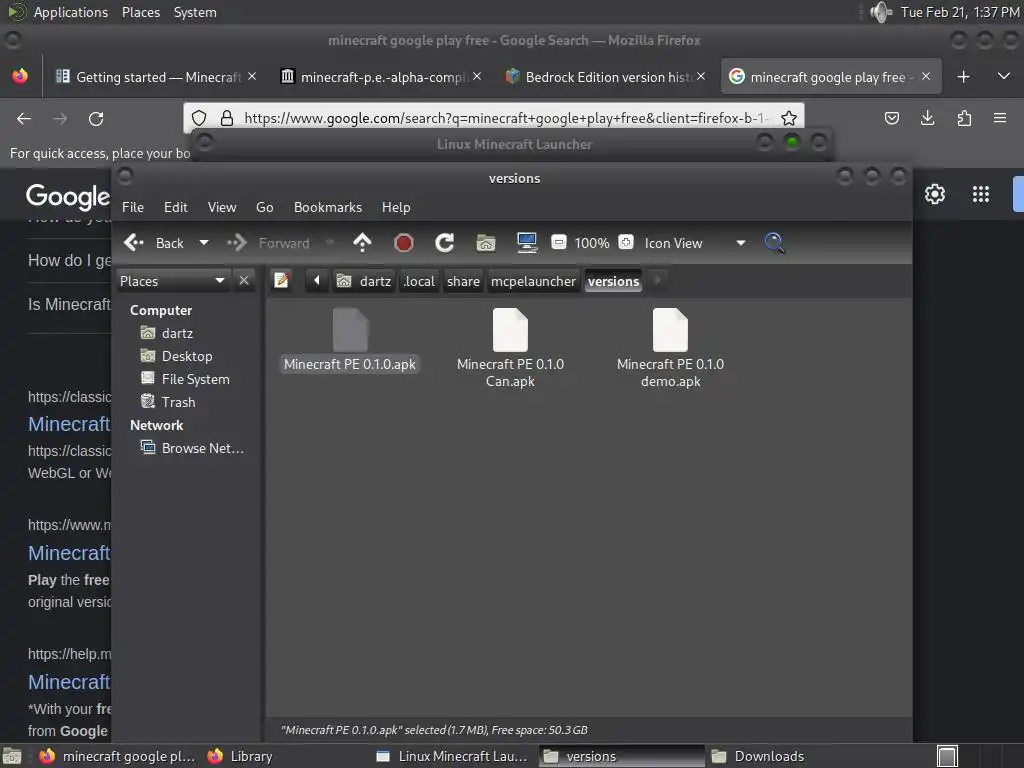1024x768 pixels.
Task: Zoom in with the plus icon
Action: 626,242
